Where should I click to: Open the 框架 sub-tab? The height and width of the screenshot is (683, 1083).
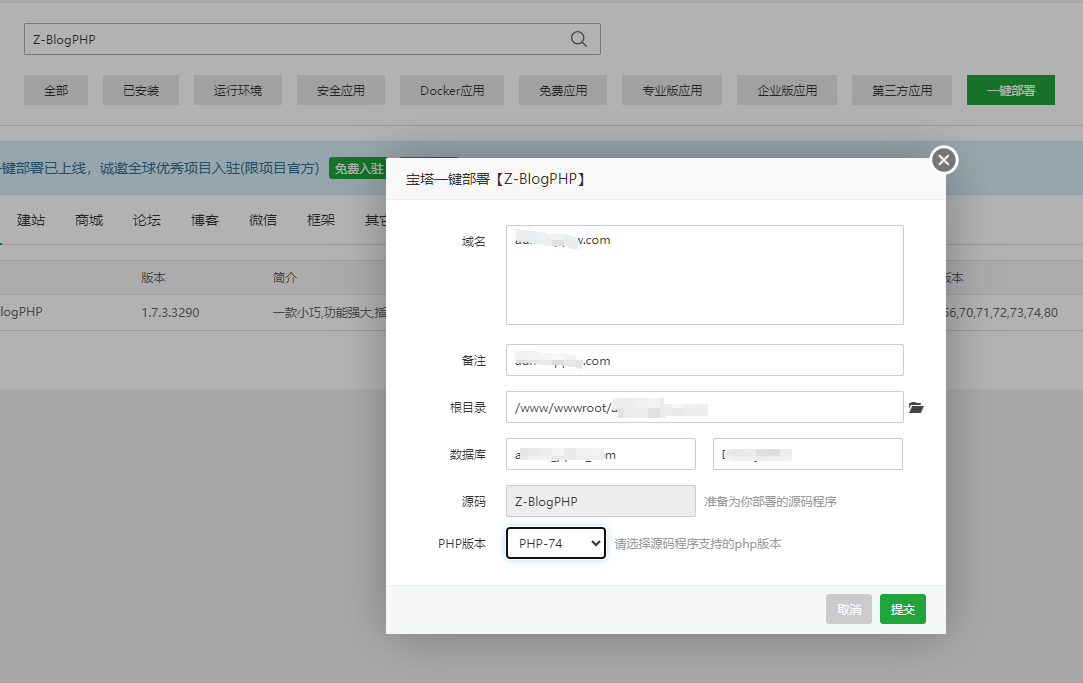click(321, 220)
